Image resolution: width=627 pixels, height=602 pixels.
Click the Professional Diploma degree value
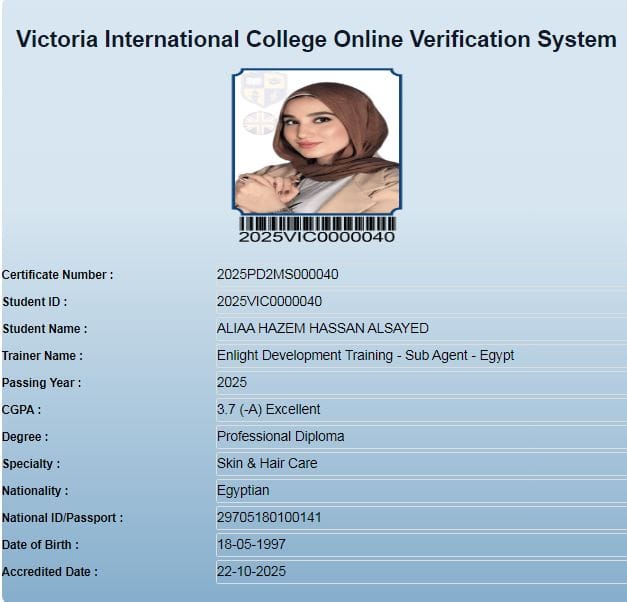(280, 436)
